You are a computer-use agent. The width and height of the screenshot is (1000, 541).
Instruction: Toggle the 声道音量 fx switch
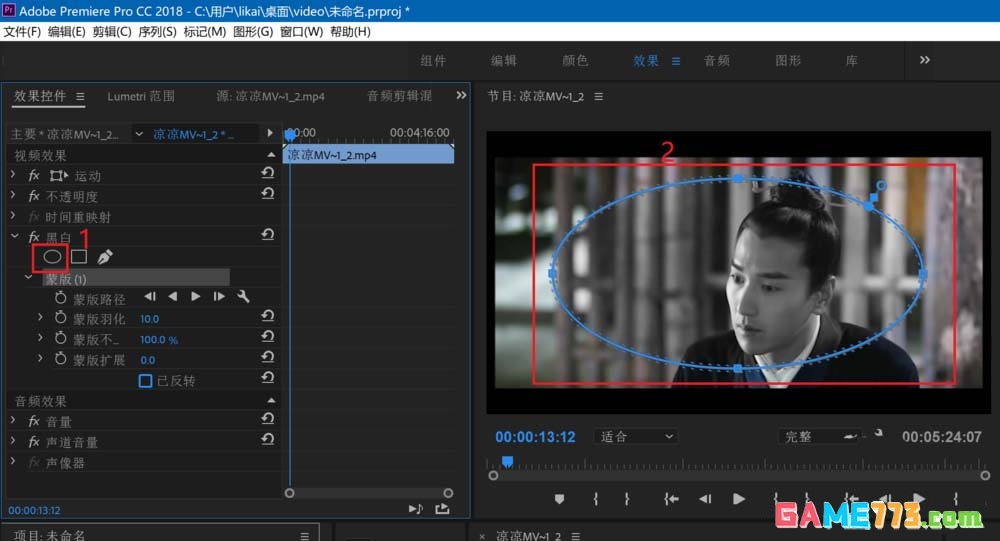(34, 441)
